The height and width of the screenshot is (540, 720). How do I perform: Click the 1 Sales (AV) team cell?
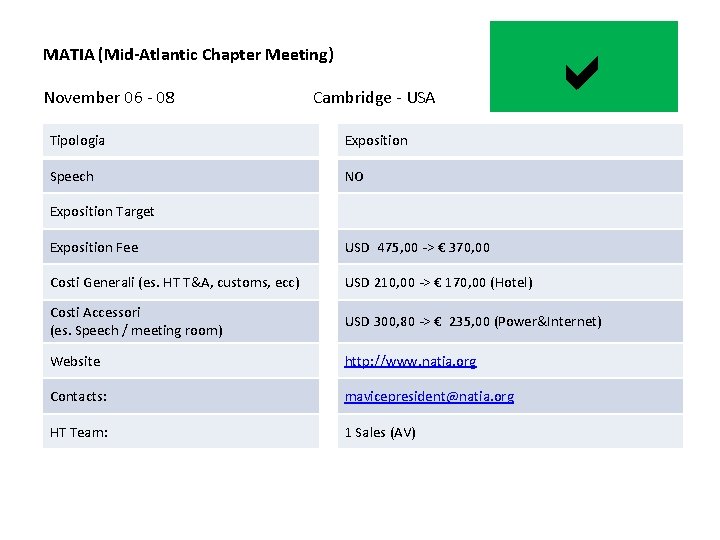[510, 432]
